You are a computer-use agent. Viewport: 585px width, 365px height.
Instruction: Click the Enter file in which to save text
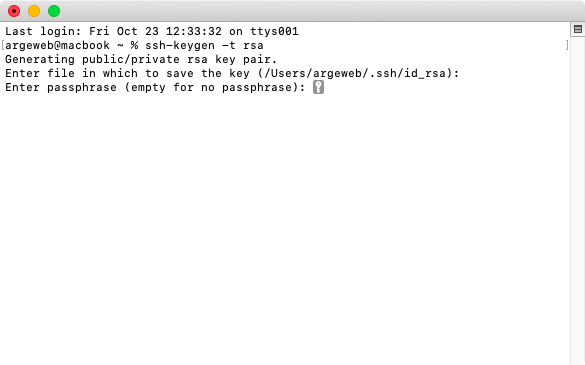(x=99, y=74)
